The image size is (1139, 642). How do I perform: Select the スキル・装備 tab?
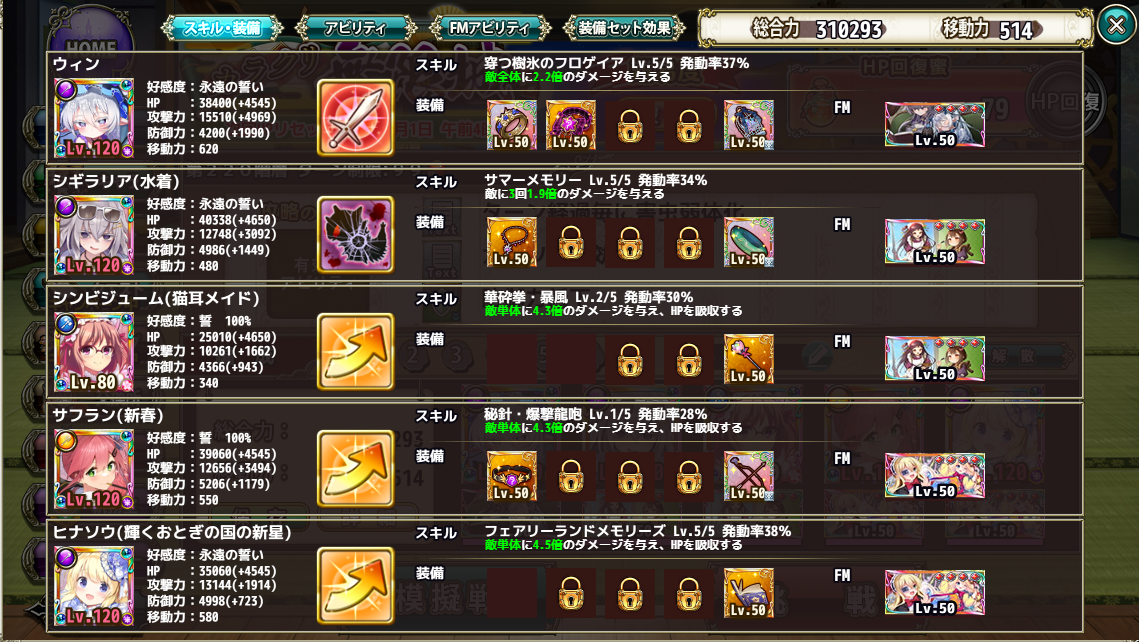(x=222, y=28)
